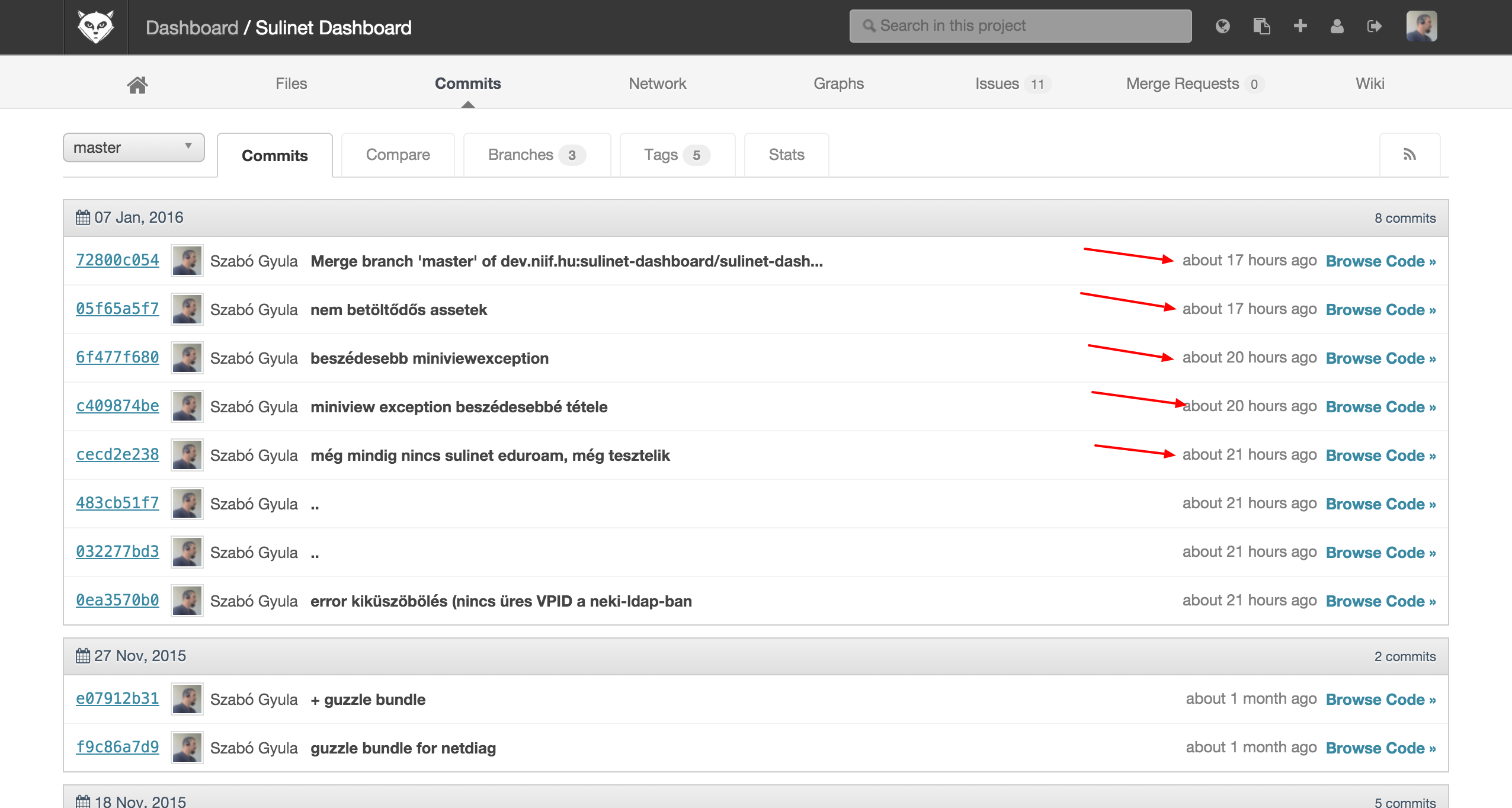Viewport: 1512px width, 808px height.
Task: Browse Code for nem betöltődős assetek commit
Action: [1380, 310]
